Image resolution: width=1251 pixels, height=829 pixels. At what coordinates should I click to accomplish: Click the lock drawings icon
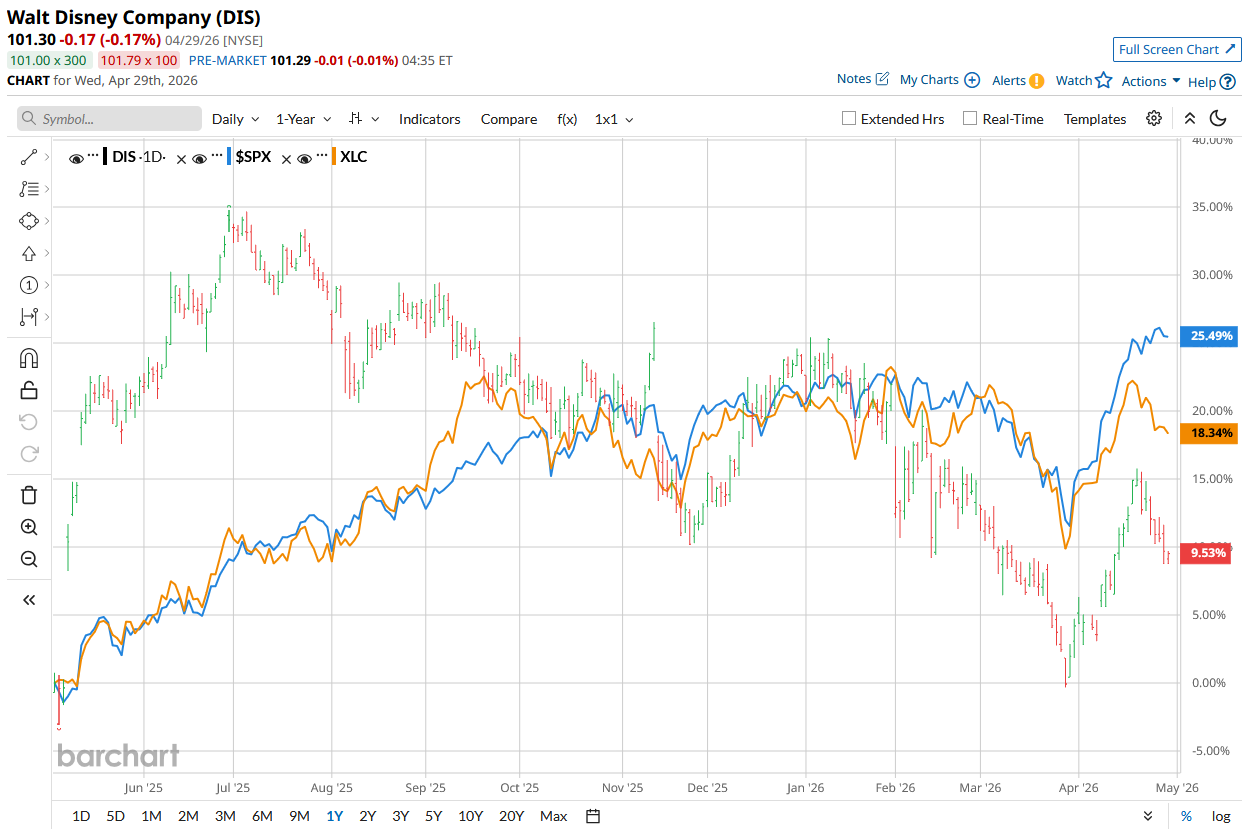pos(29,390)
